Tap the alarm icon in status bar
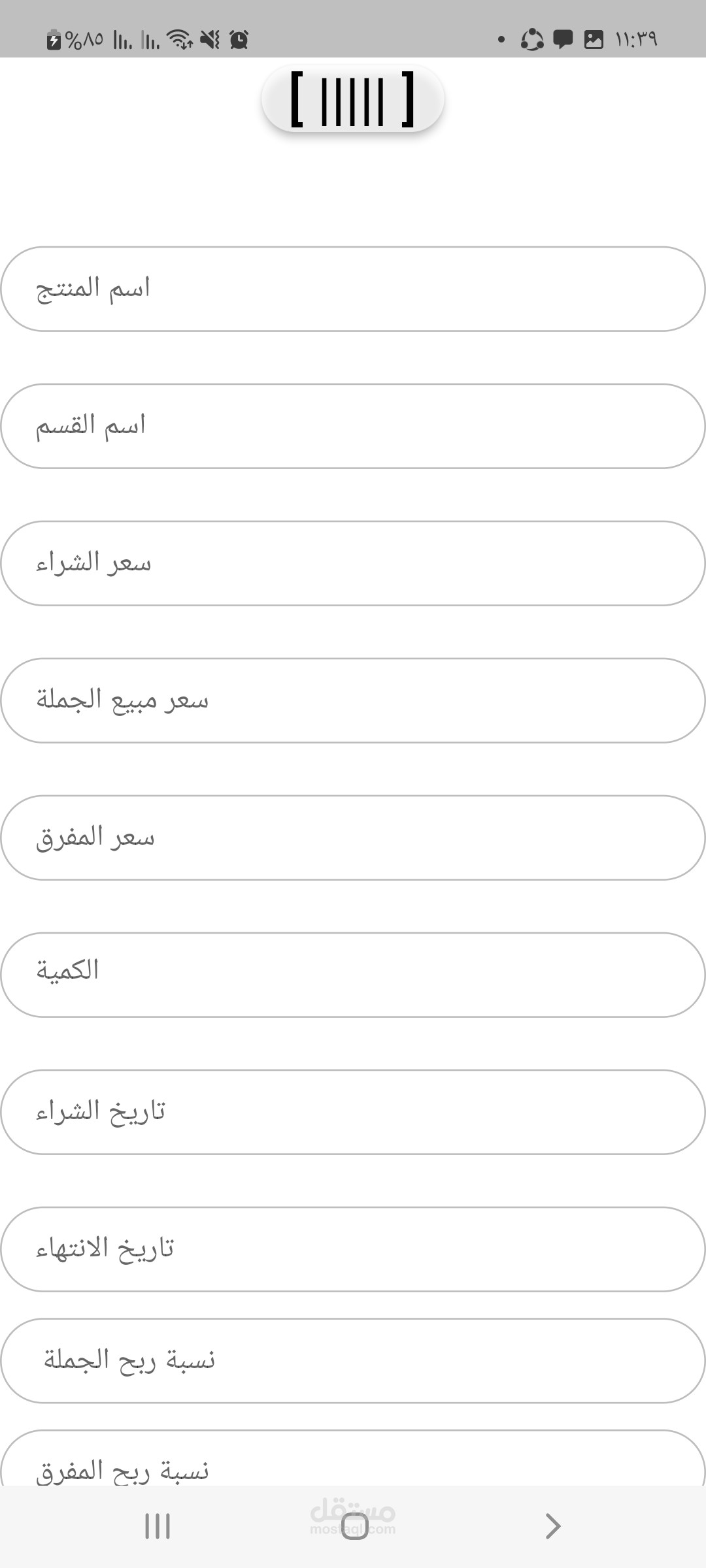This screenshot has height=1568, width=706. (239, 40)
